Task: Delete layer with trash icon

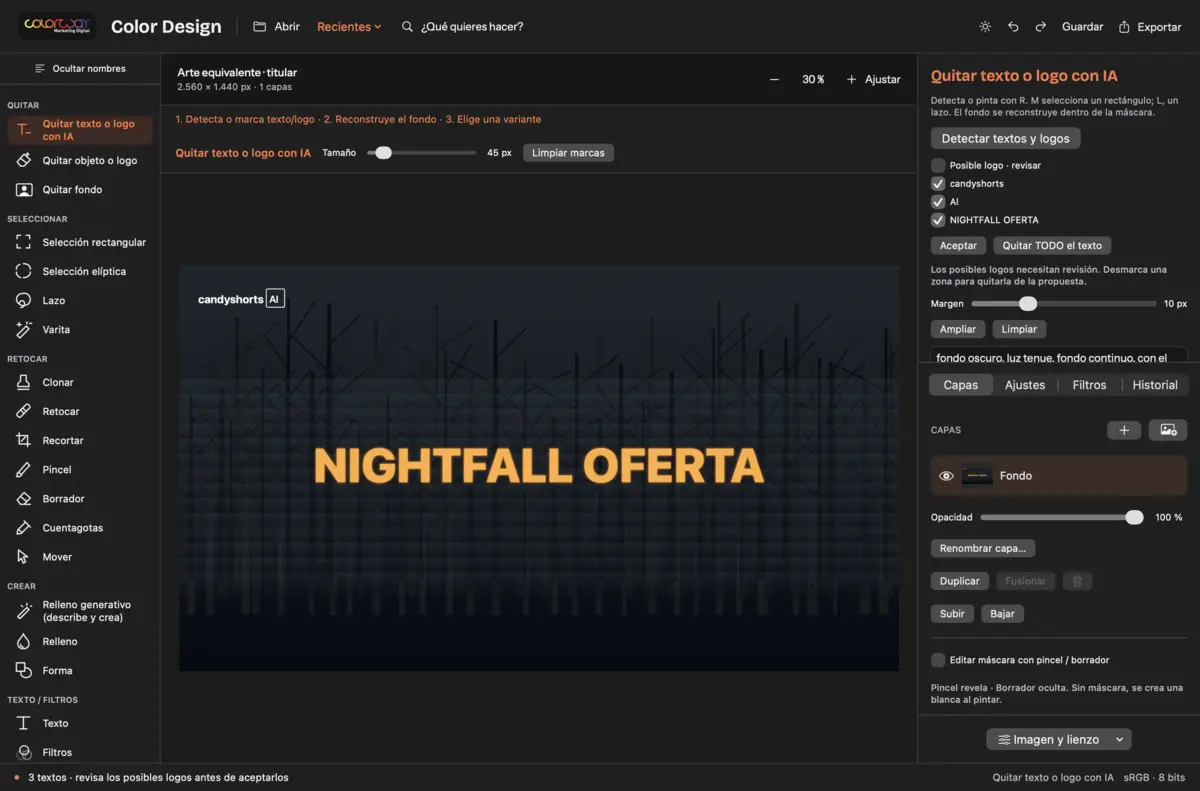Action: (x=1077, y=581)
